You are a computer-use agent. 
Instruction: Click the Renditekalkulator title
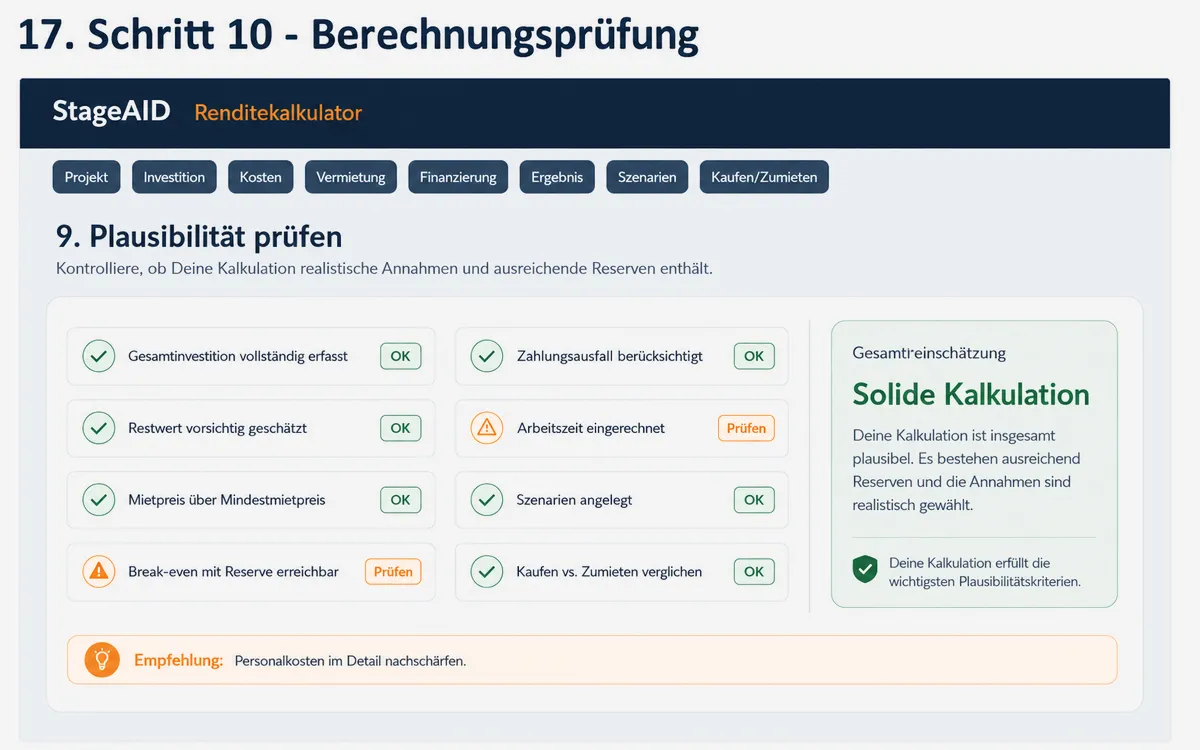pyautogui.click(x=278, y=112)
